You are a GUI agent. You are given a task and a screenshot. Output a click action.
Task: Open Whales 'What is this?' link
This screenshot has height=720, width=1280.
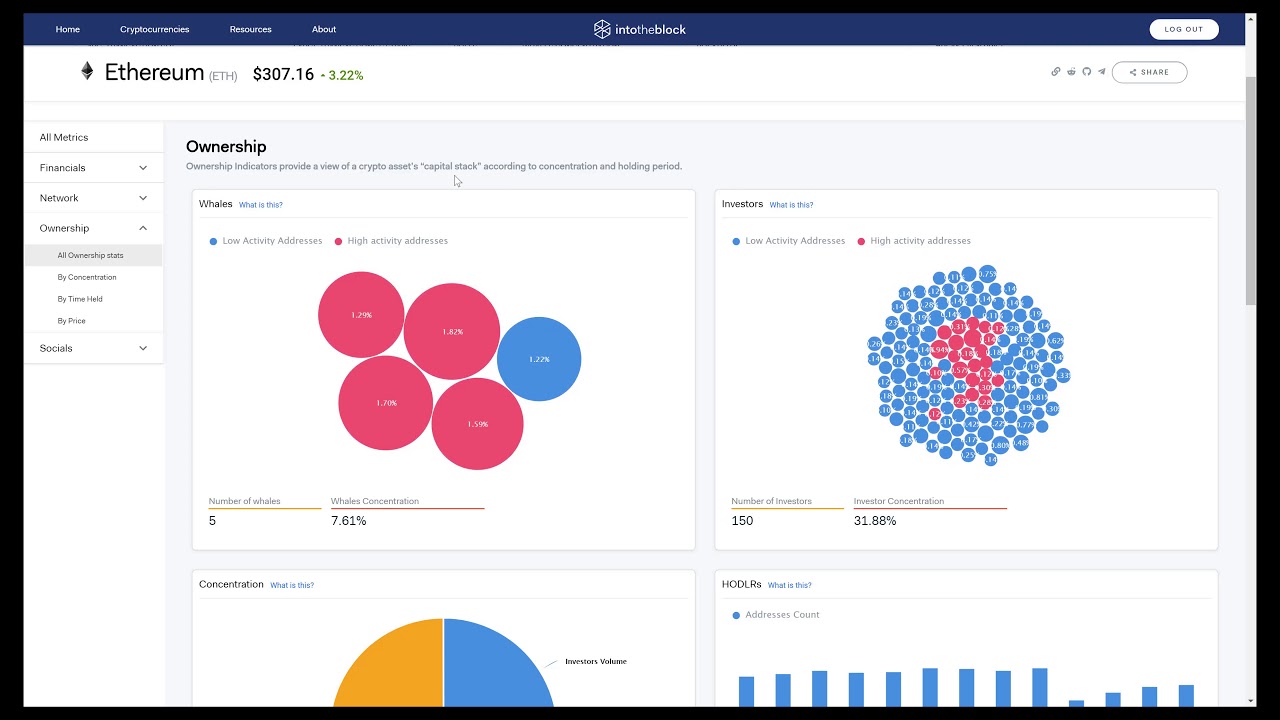click(260, 205)
